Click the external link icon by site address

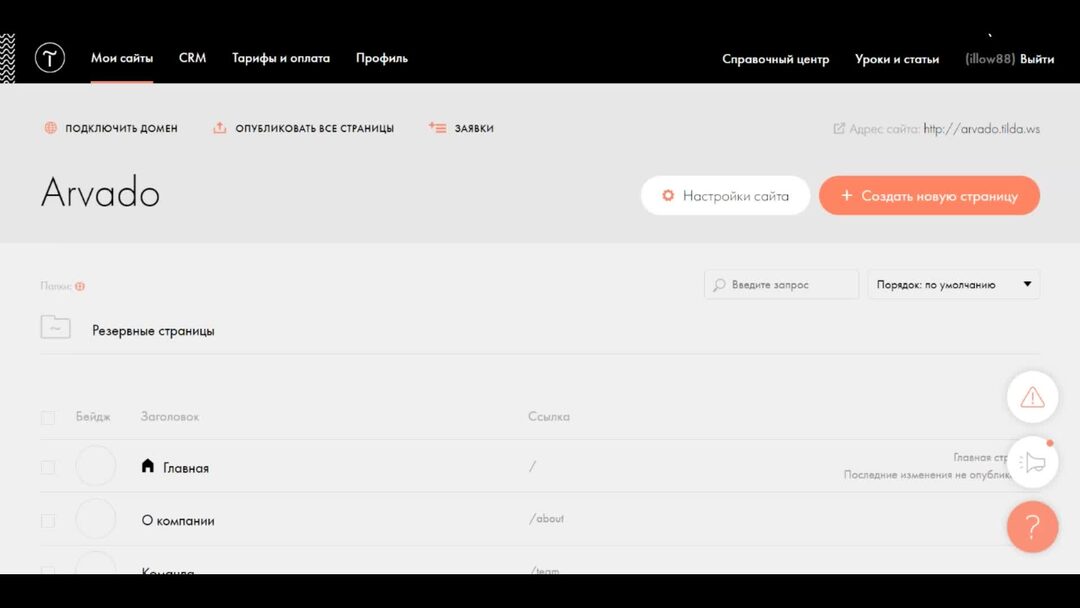tap(839, 128)
